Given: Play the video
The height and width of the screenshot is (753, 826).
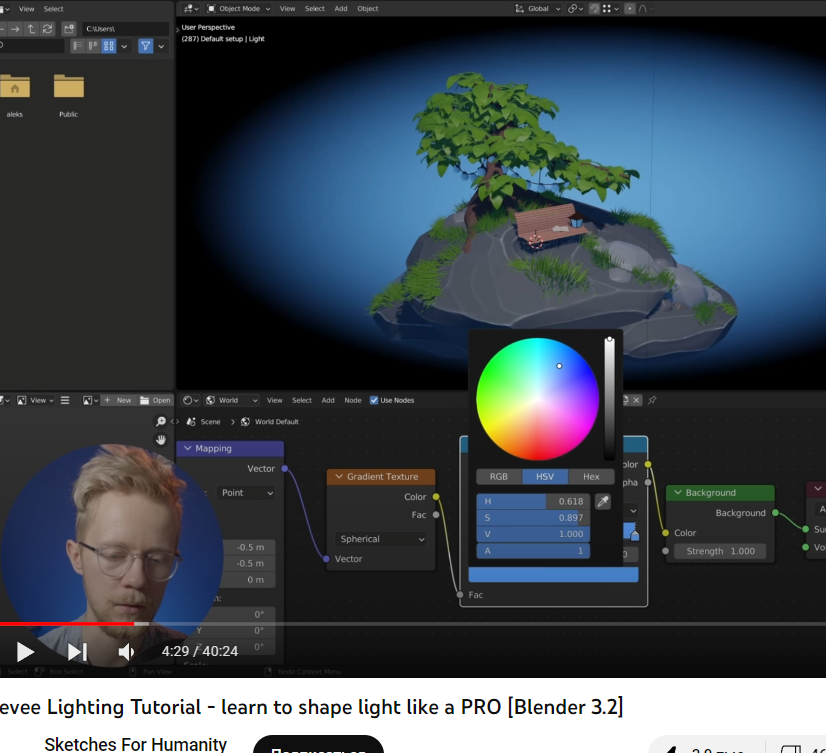Looking at the screenshot, I should (25, 652).
